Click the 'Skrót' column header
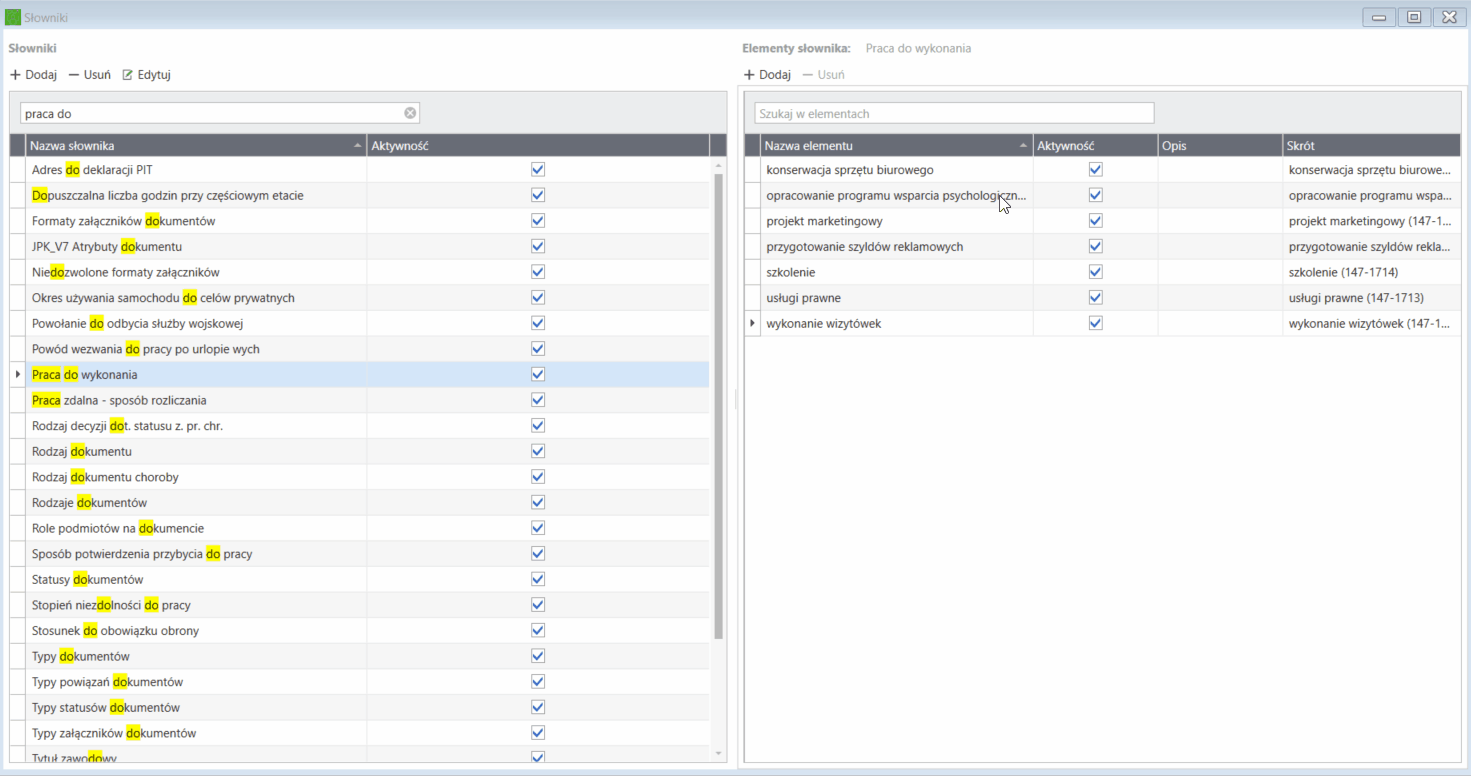Image resolution: width=1471 pixels, height=776 pixels. click(1371, 146)
